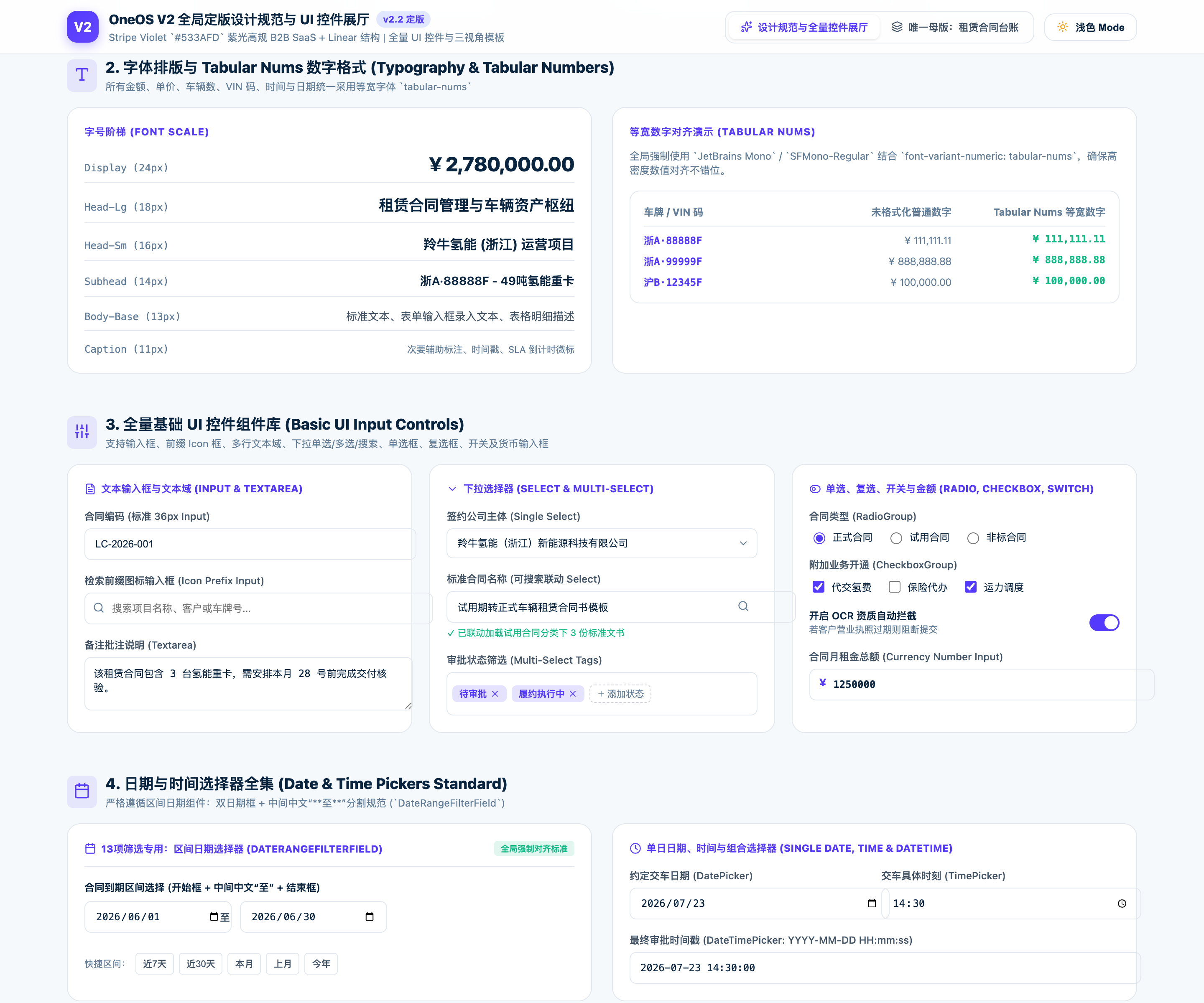Screen dimensions: 1204x1003
Task: Click the chevron arrow of the company select
Action: tap(743, 543)
